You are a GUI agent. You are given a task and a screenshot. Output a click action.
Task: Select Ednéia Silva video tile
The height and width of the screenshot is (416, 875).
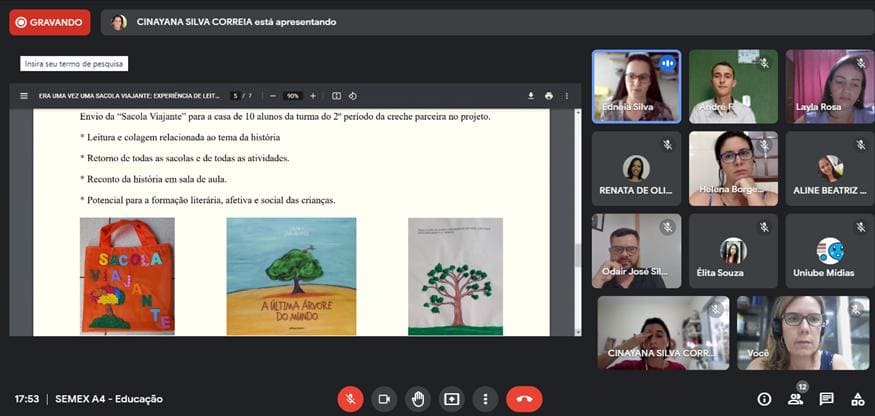[x=636, y=87]
